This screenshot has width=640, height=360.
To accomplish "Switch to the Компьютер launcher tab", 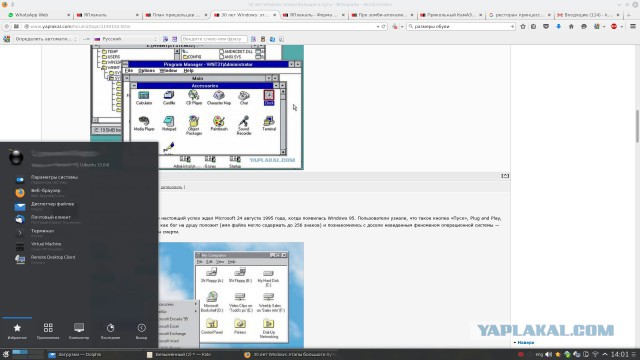I will click(x=79, y=331).
